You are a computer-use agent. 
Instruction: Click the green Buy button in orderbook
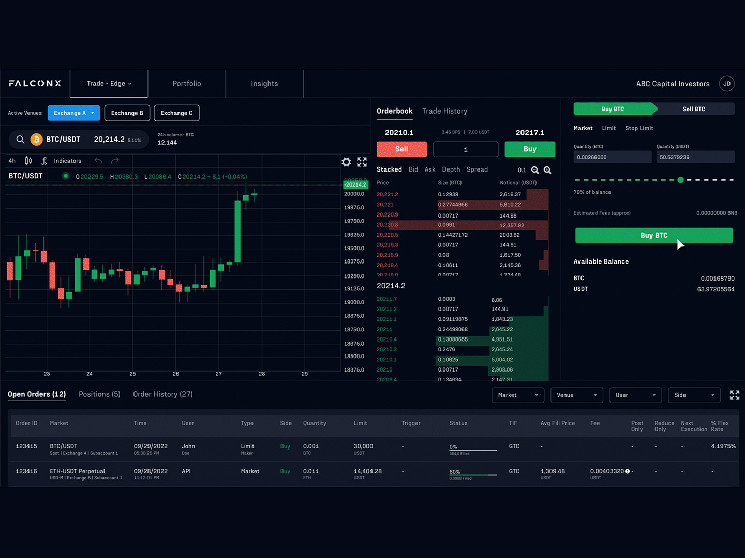point(530,149)
